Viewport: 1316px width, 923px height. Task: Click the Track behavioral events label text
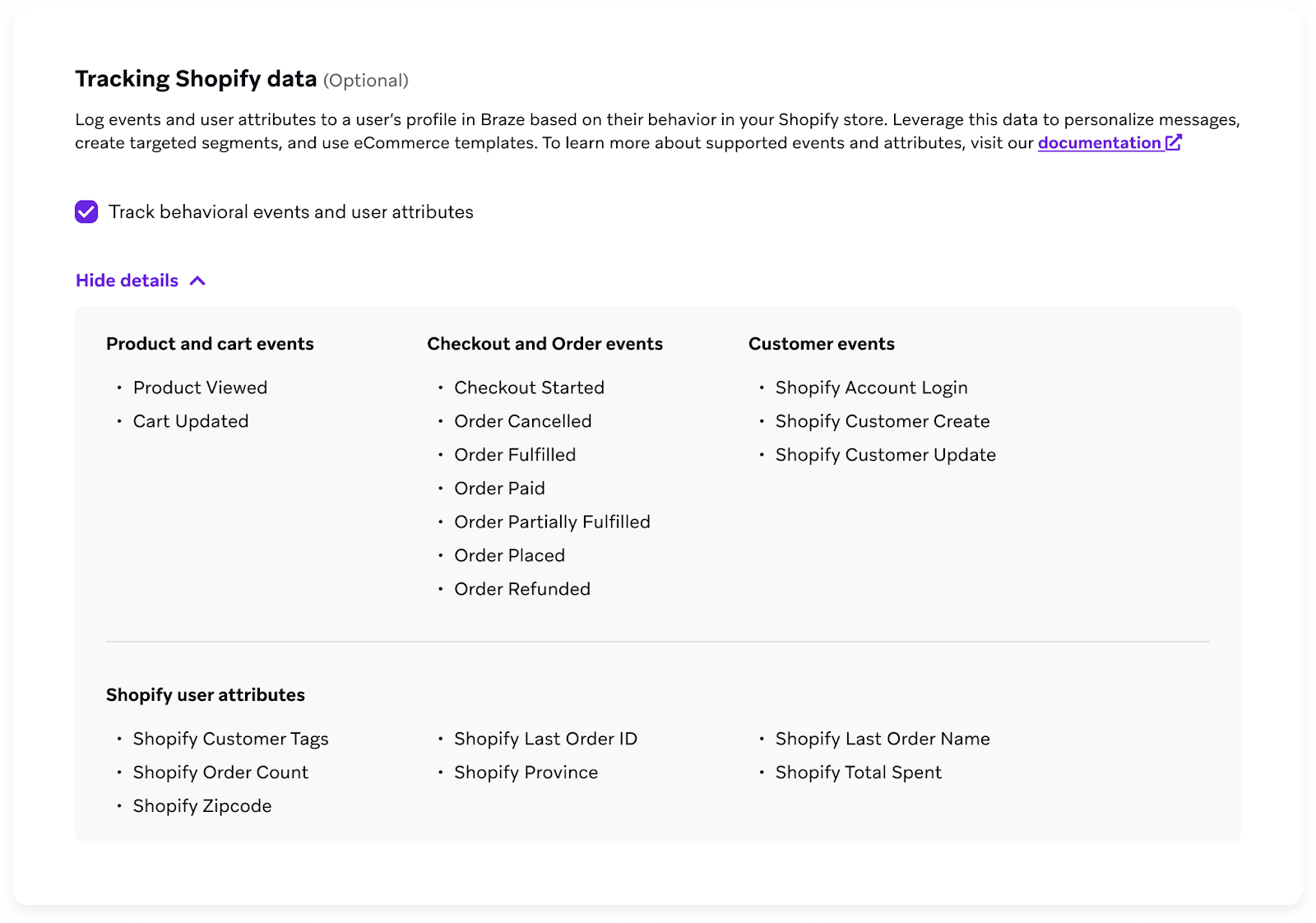pos(291,212)
